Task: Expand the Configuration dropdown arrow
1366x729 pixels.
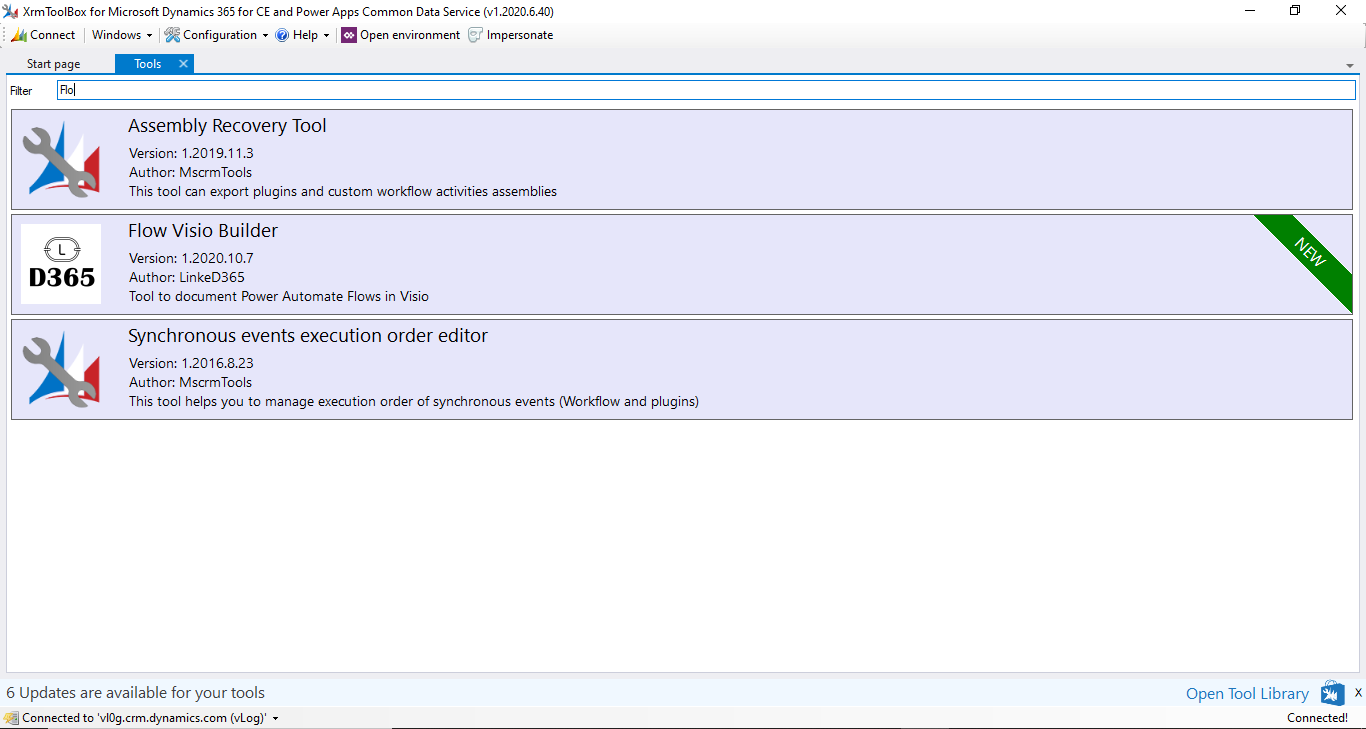Action: point(265,35)
